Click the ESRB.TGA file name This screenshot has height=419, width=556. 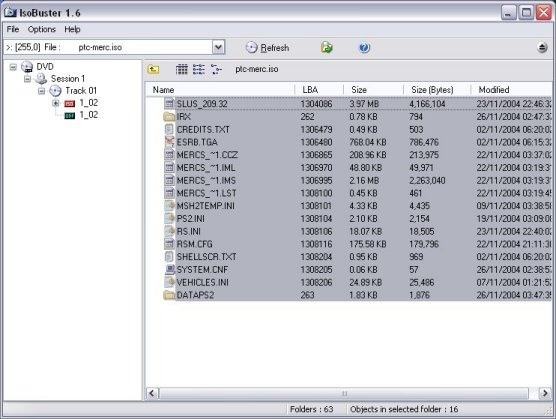click(197, 142)
